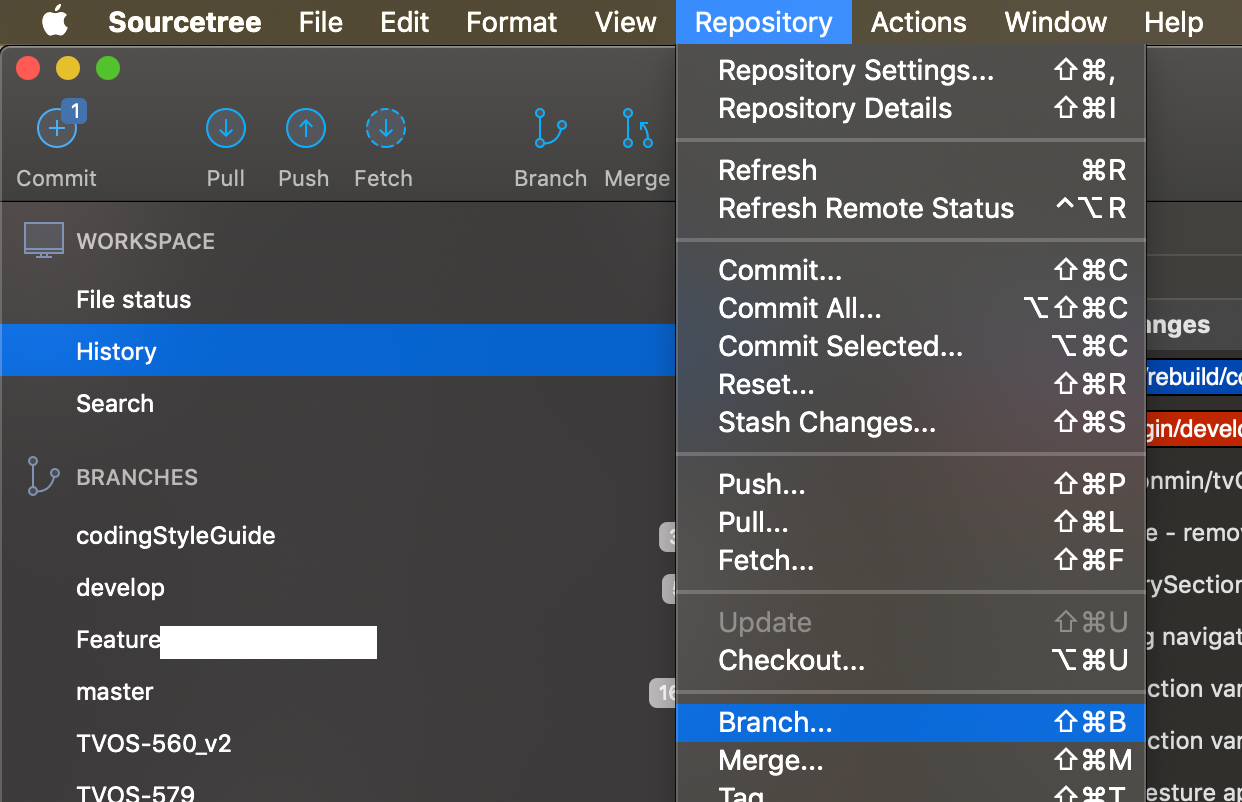1242x802 pixels.
Task: Open the Actions menu in menu bar
Action: pyautogui.click(x=918, y=22)
